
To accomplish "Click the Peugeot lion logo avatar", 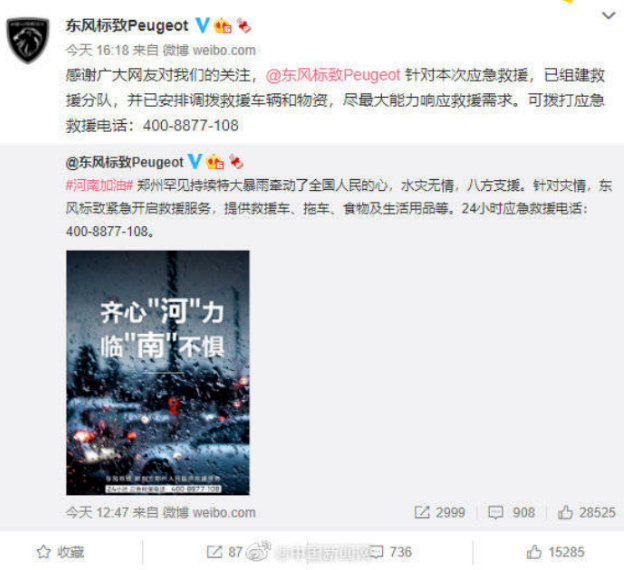I will click(28, 40).
